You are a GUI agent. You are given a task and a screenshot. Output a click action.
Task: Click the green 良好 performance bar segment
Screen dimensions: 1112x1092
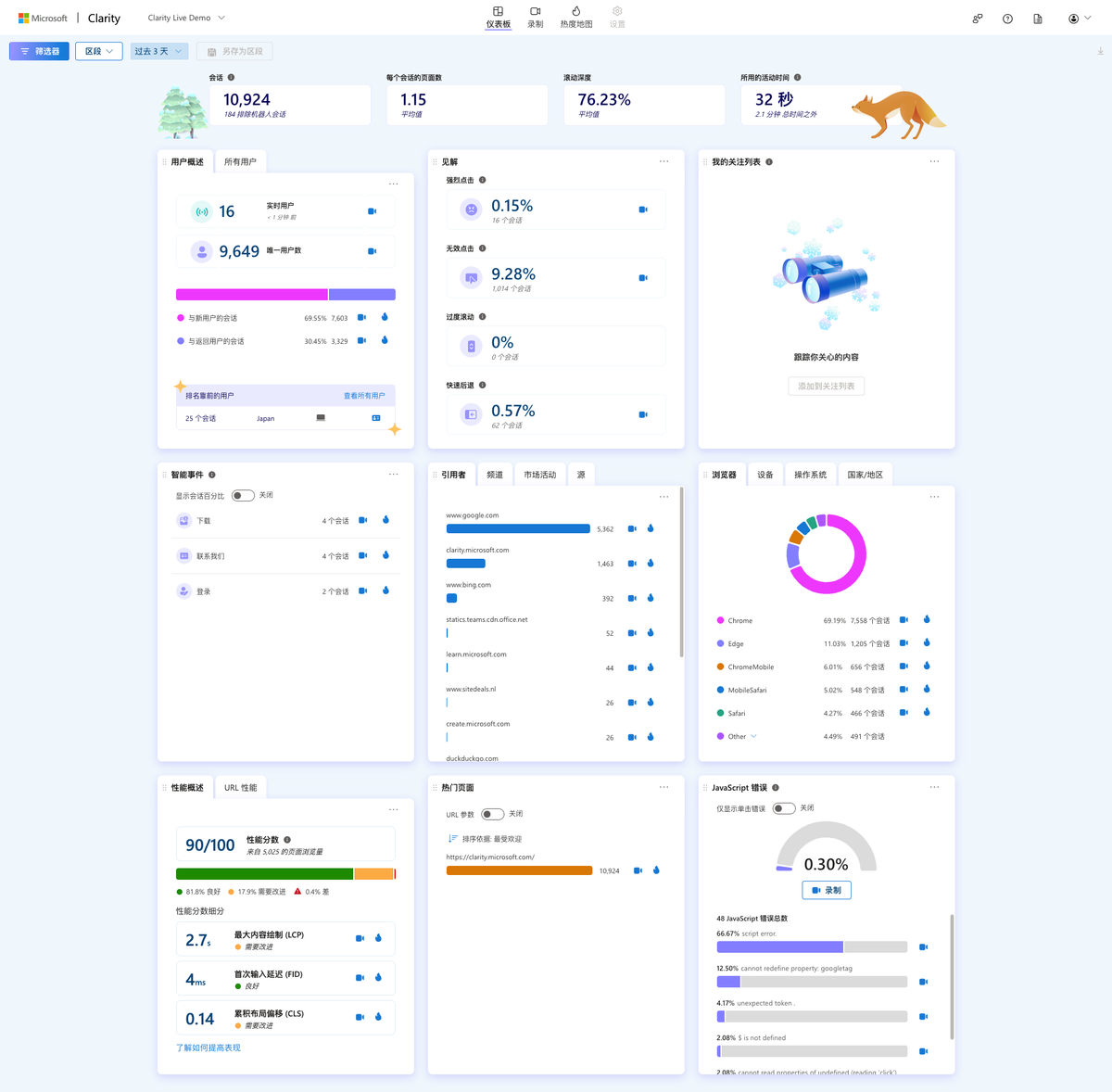264,874
